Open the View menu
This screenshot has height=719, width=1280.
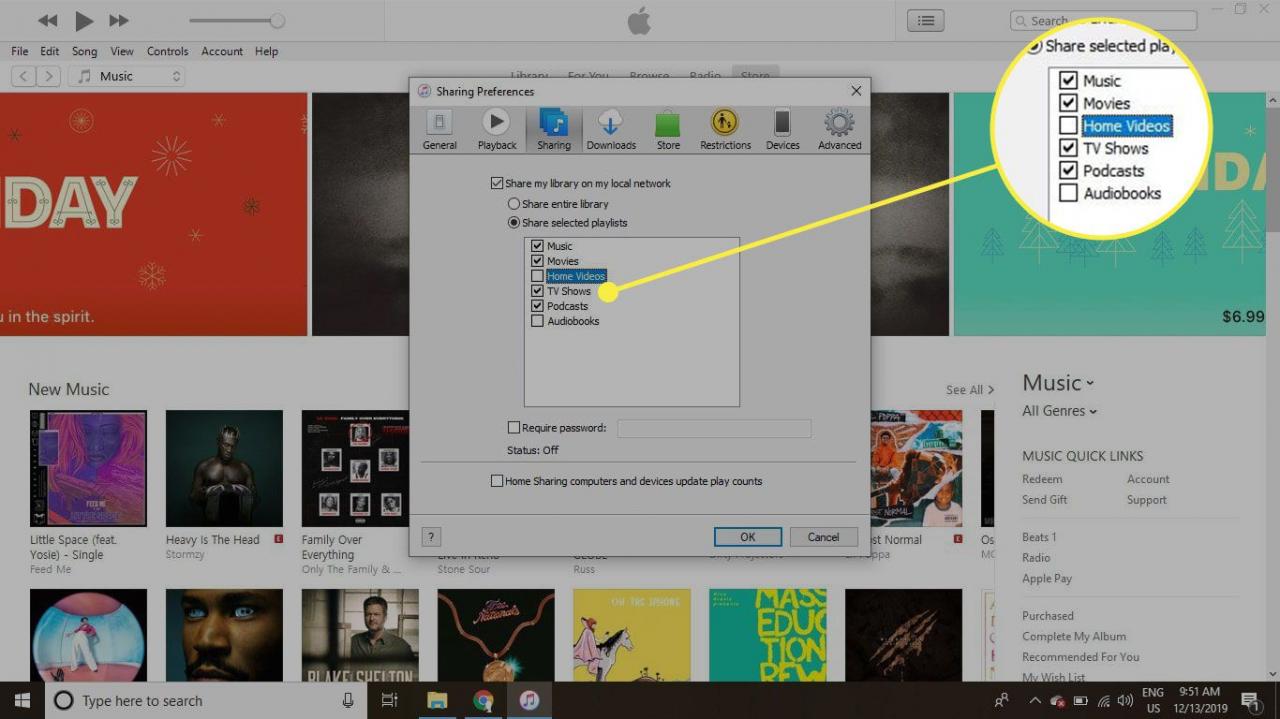pyautogui.click(x=122, y=51)
